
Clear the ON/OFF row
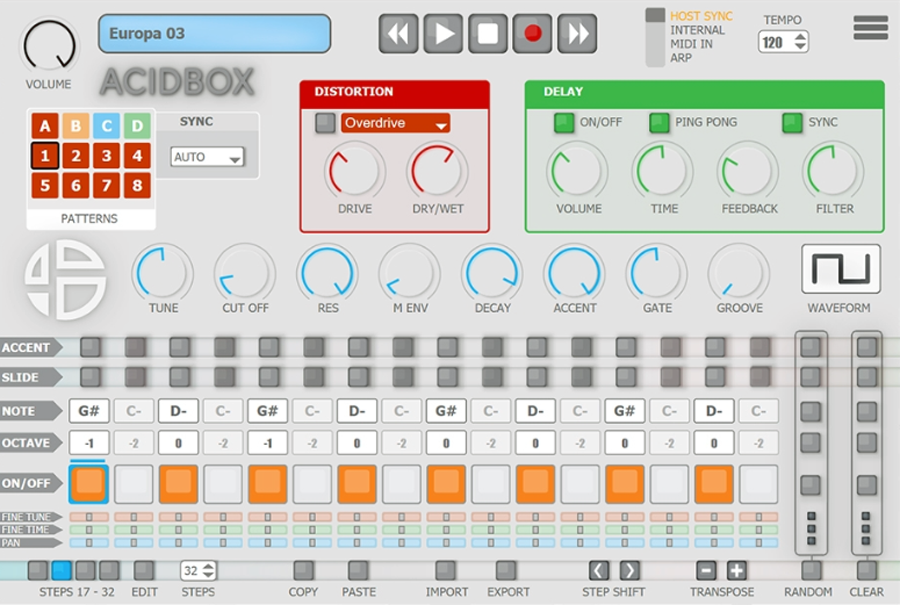867,485
